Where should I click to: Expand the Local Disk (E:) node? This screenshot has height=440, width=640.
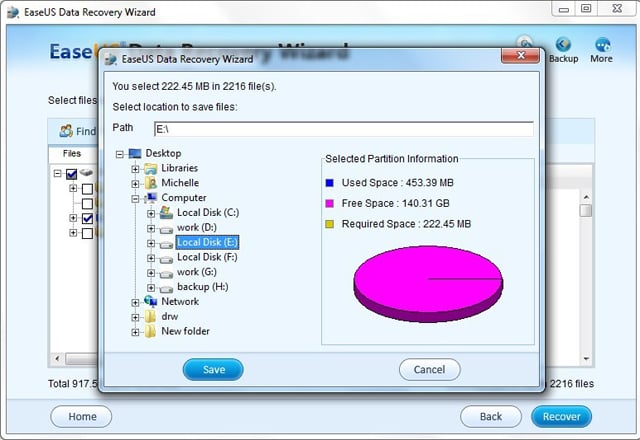pos(151,243)
